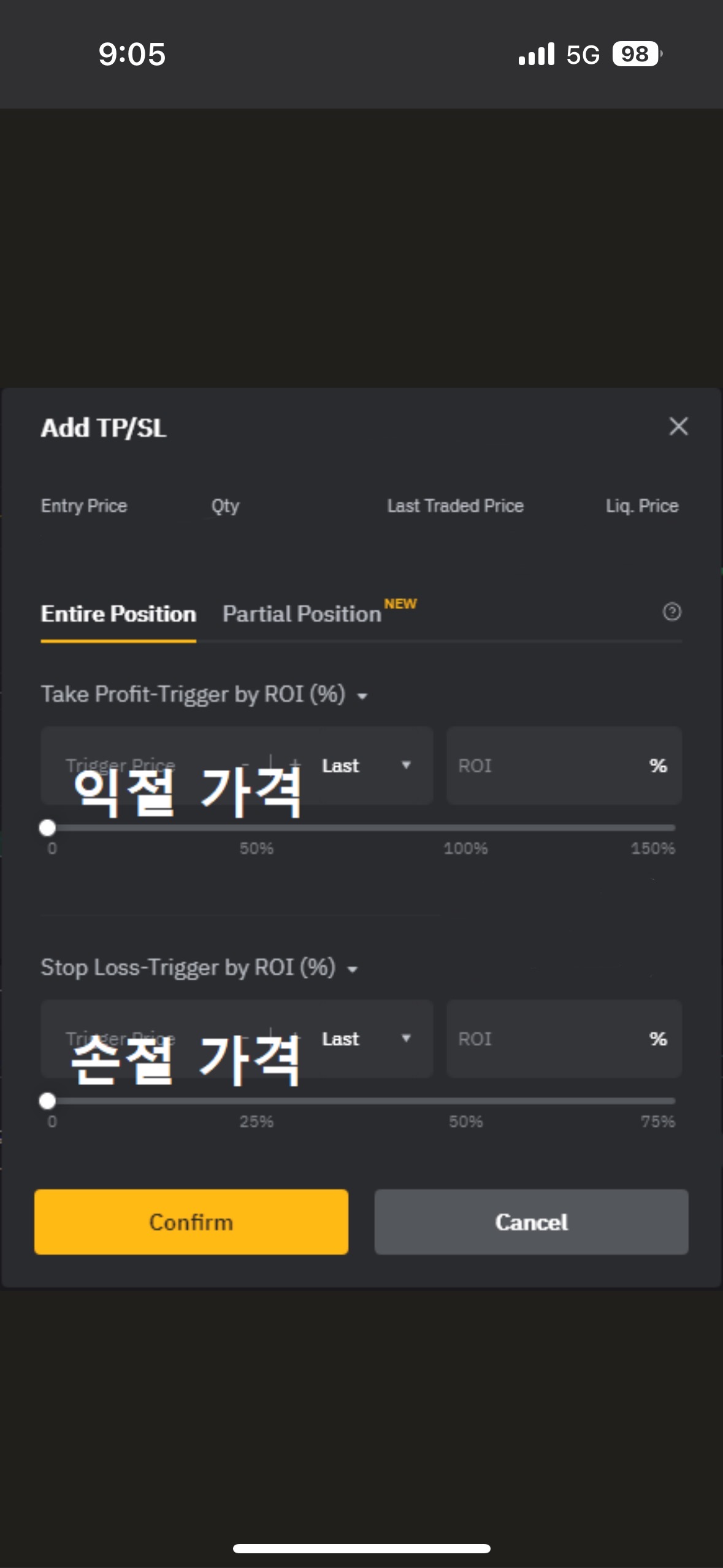Switch to the Partial Position tab

(x=302, y=613)
